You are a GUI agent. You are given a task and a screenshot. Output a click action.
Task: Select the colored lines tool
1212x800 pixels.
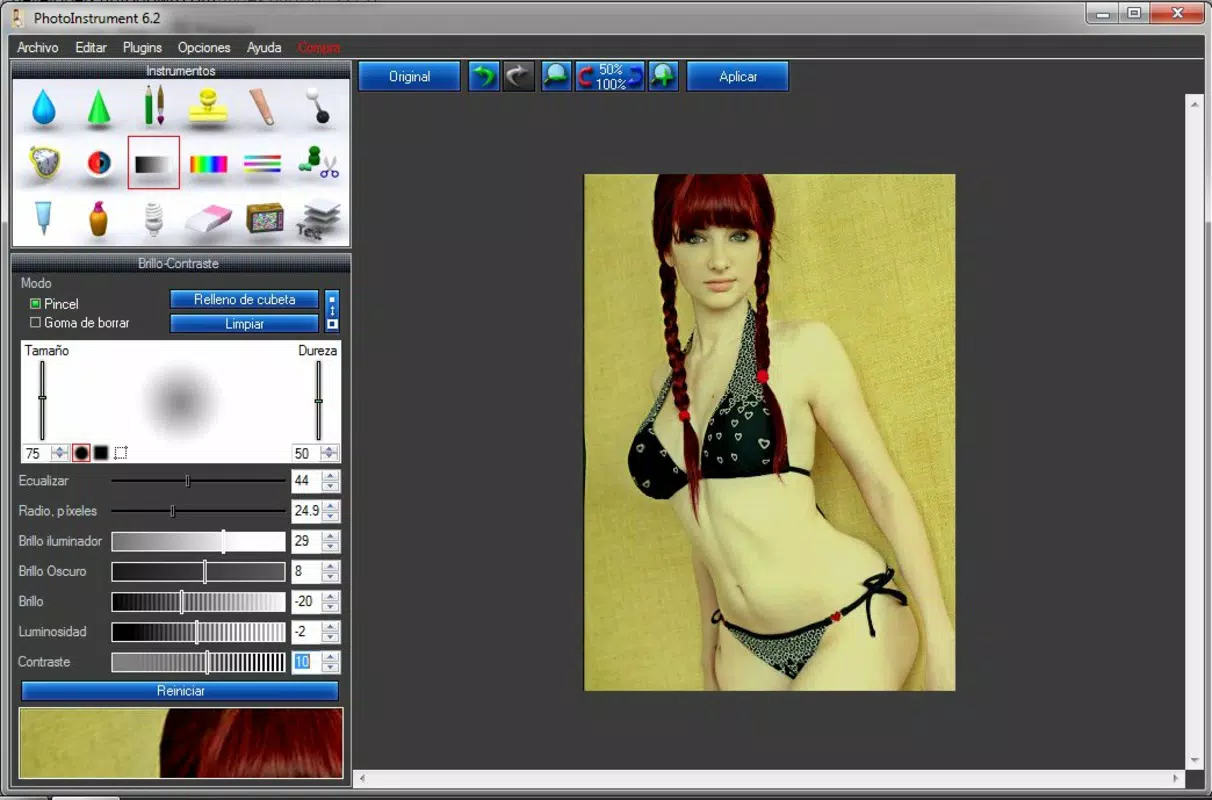click(263, 164)
